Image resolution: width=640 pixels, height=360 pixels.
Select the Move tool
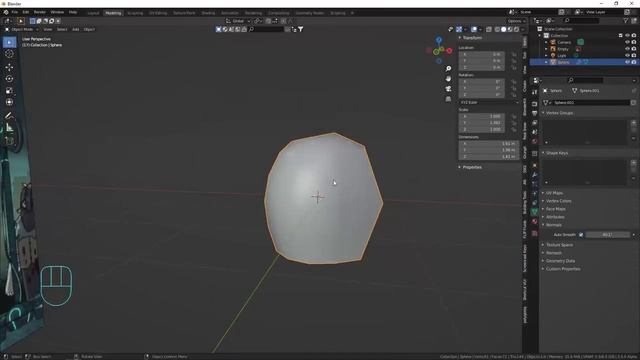(x=9, y=67)
